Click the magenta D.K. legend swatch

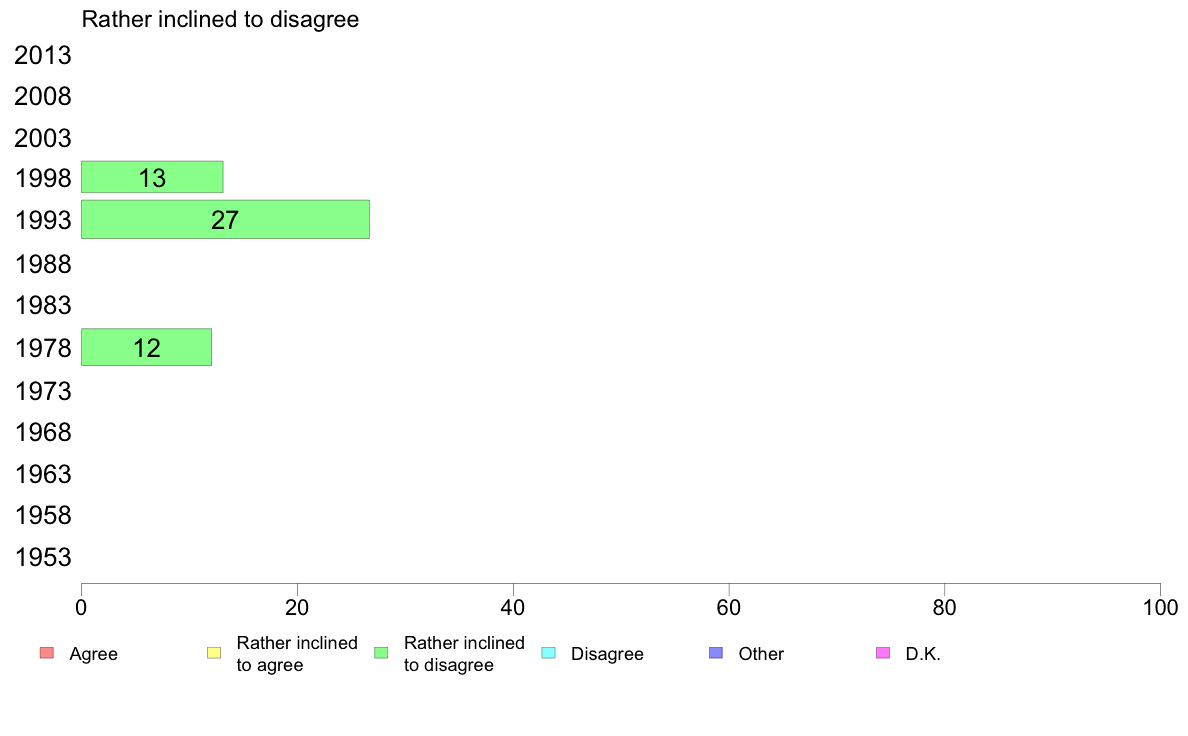[883, 653]
